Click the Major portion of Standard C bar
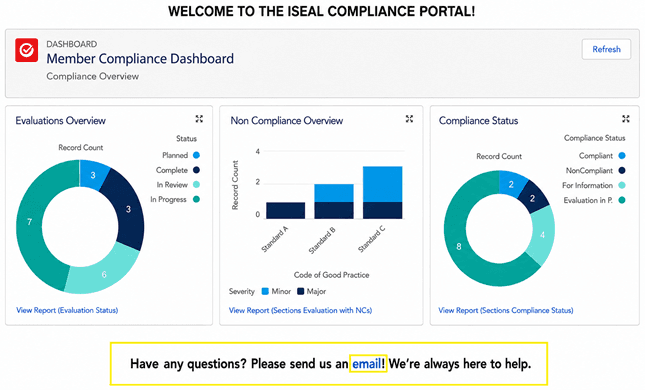The image size is (645, 390). tap(383, 210)
